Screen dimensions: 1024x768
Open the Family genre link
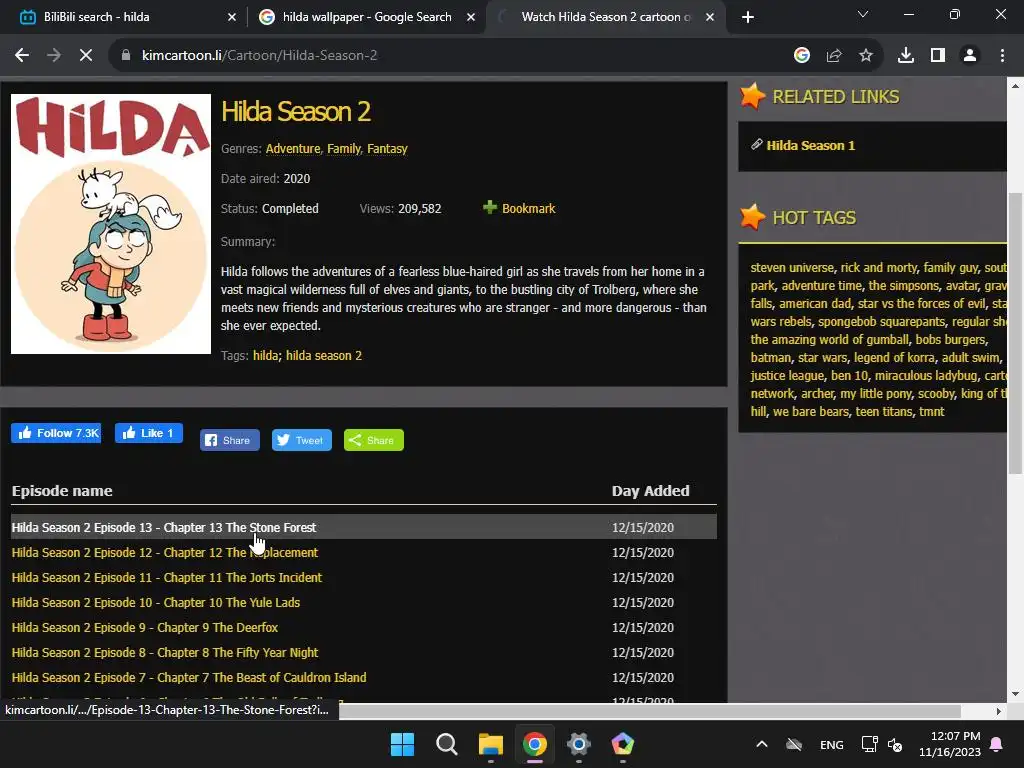(344, 149)
